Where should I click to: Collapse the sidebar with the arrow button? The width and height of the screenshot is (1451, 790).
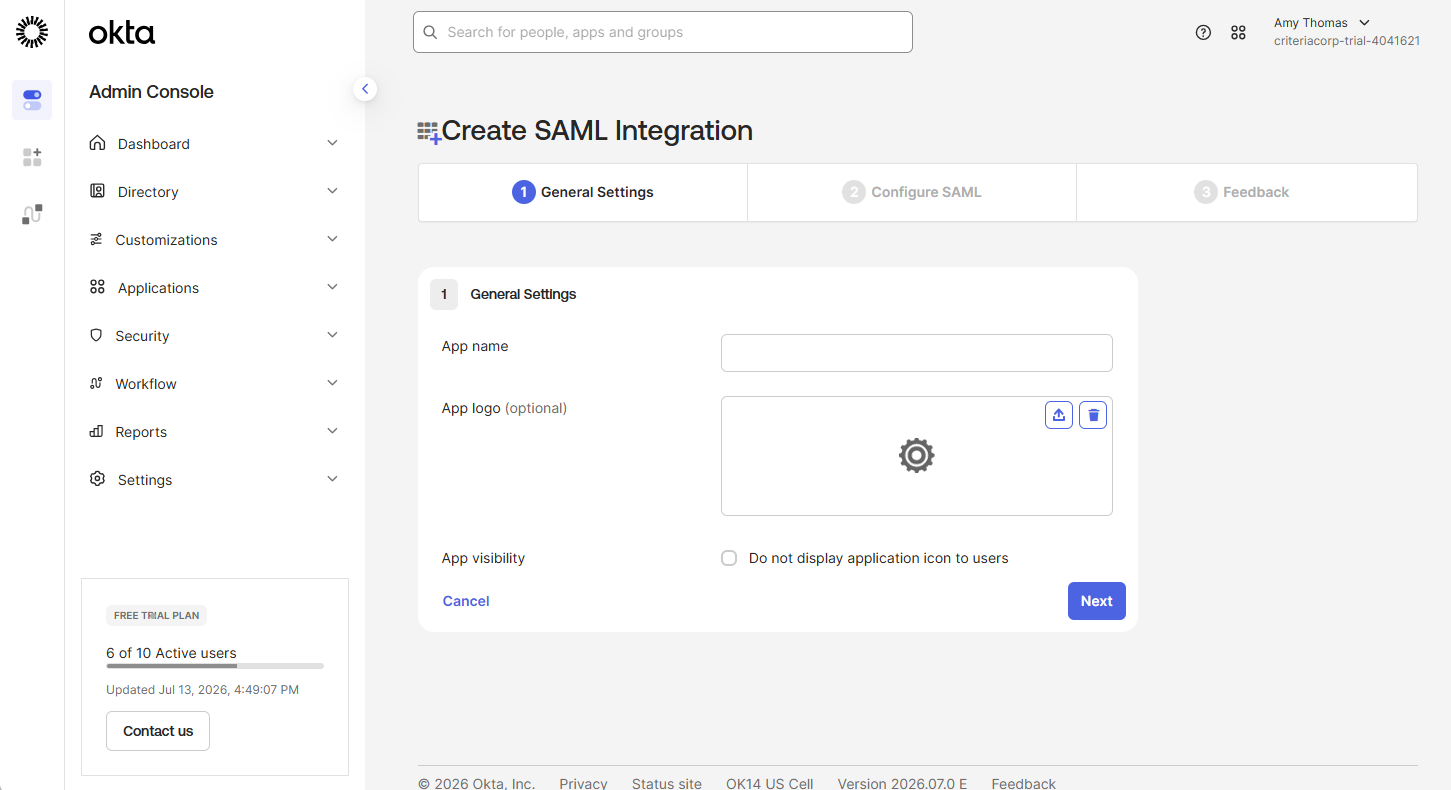point(365,89)
